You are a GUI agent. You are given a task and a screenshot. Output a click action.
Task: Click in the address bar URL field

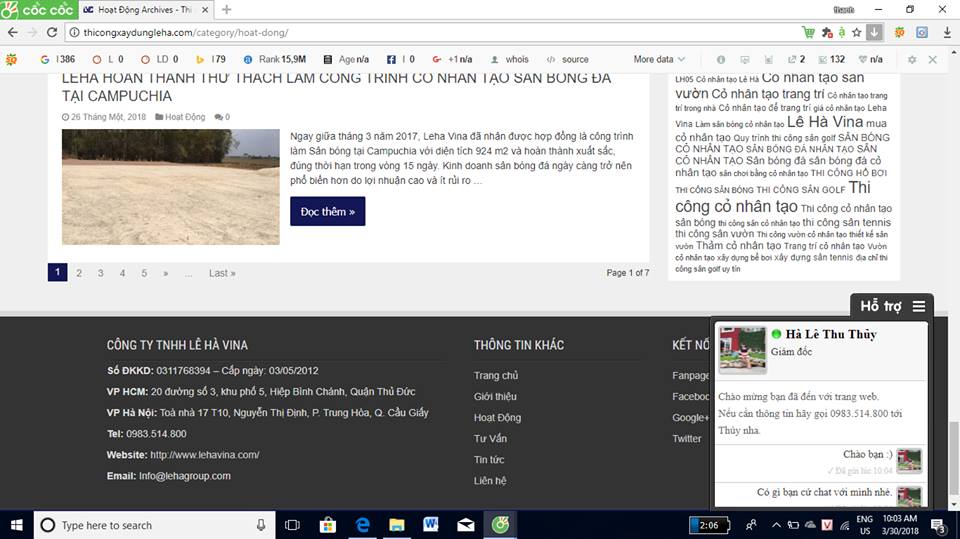click(x=400, y=32)
